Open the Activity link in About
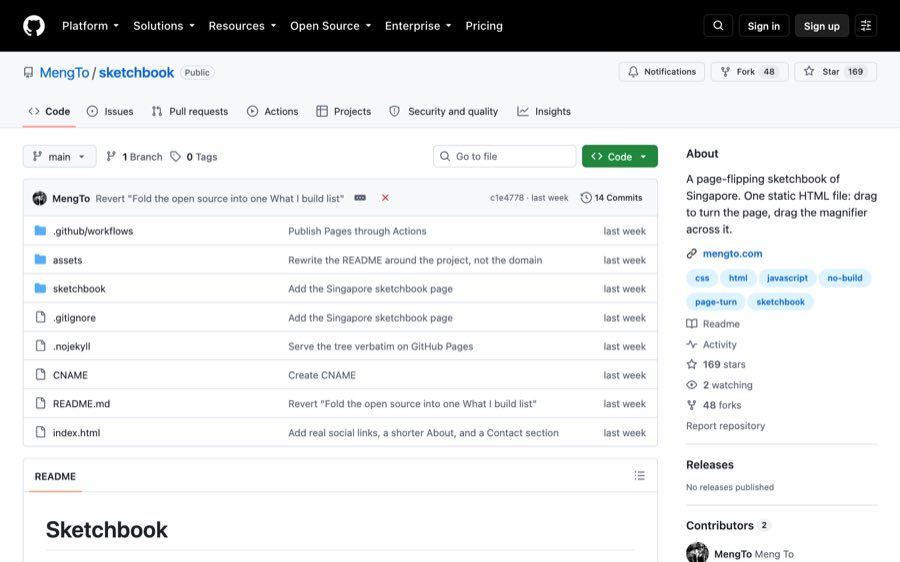The image size is (900, 562). [712, 344]
